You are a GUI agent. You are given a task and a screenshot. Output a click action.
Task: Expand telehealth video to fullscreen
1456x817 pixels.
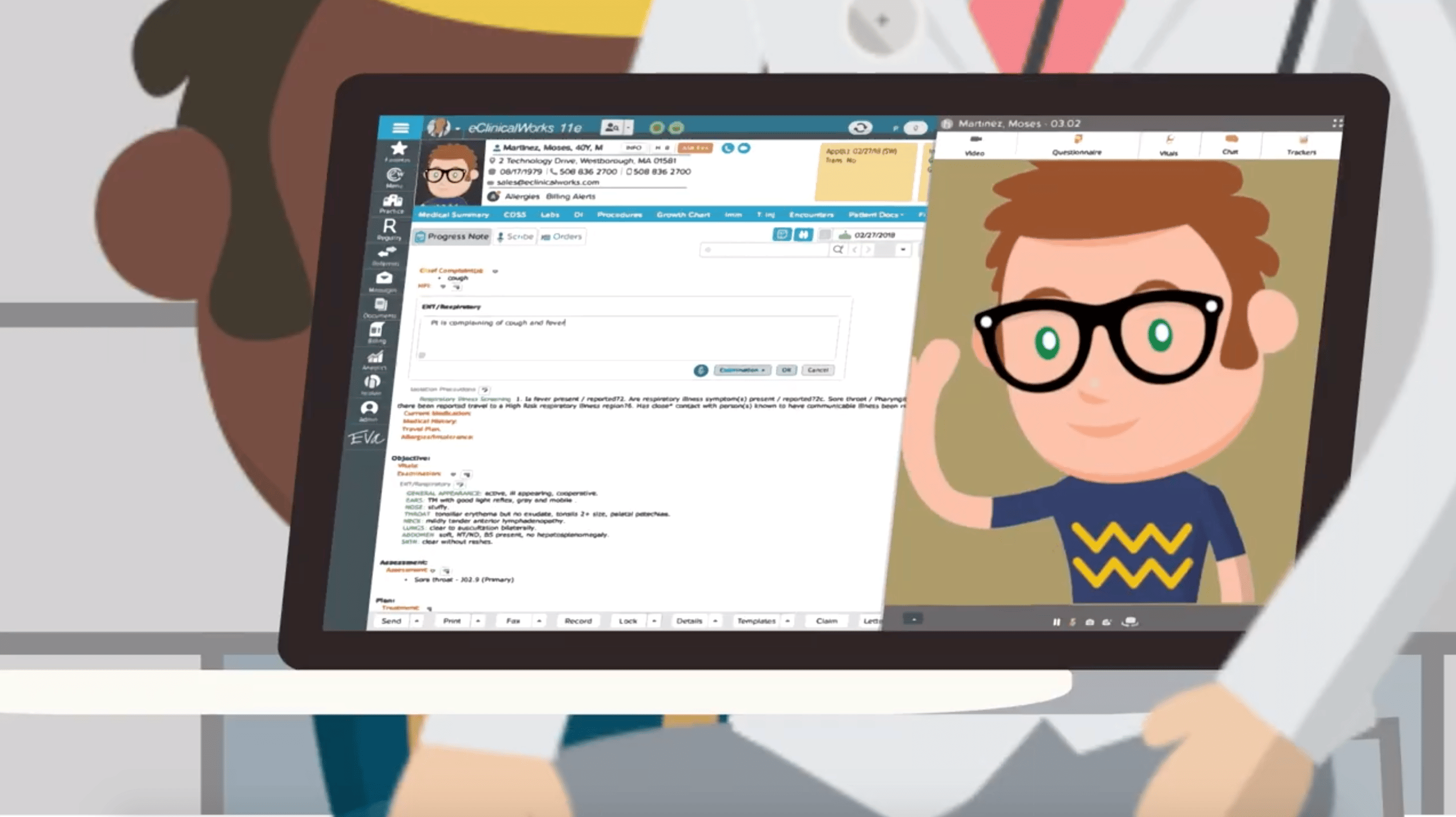1337,123
